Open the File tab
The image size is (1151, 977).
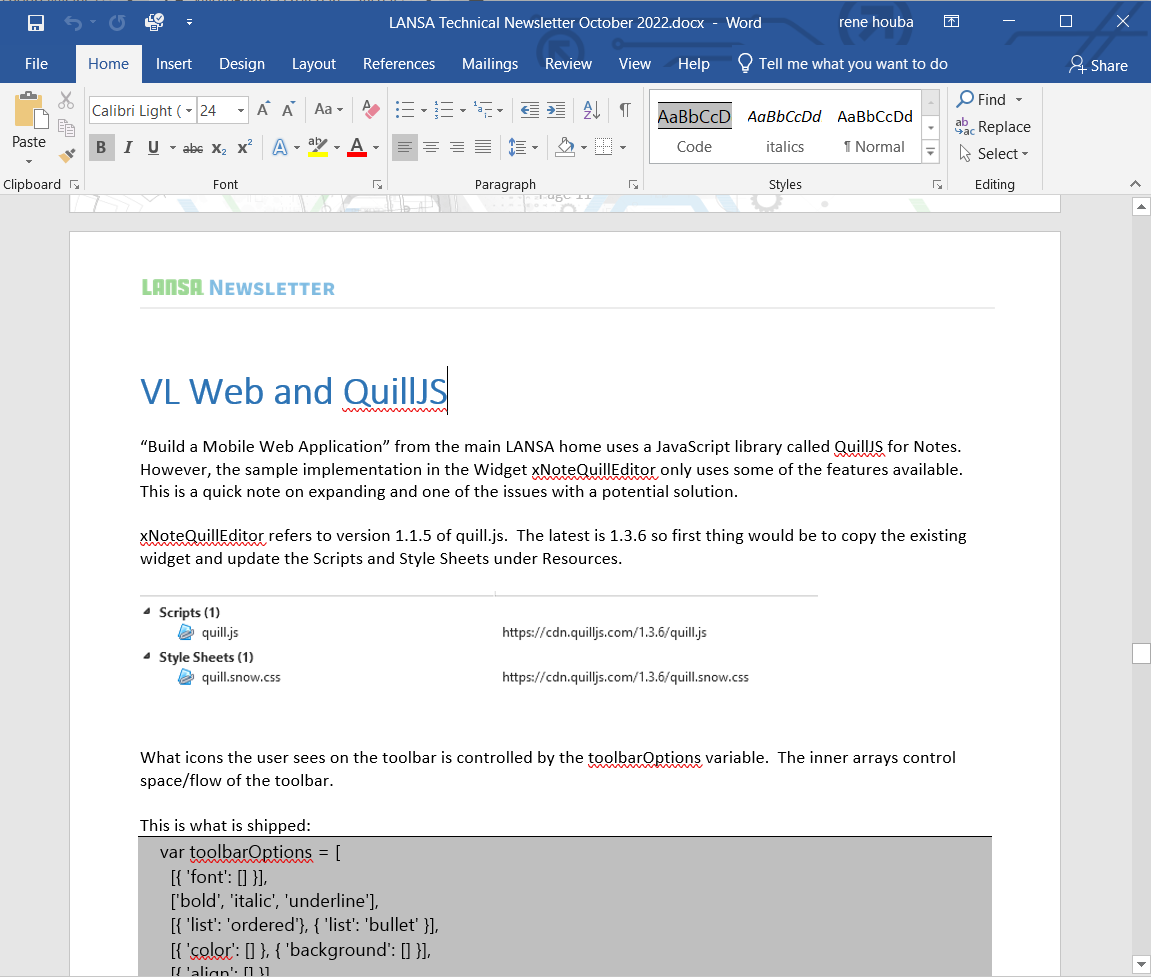click(x=36, y=64)
